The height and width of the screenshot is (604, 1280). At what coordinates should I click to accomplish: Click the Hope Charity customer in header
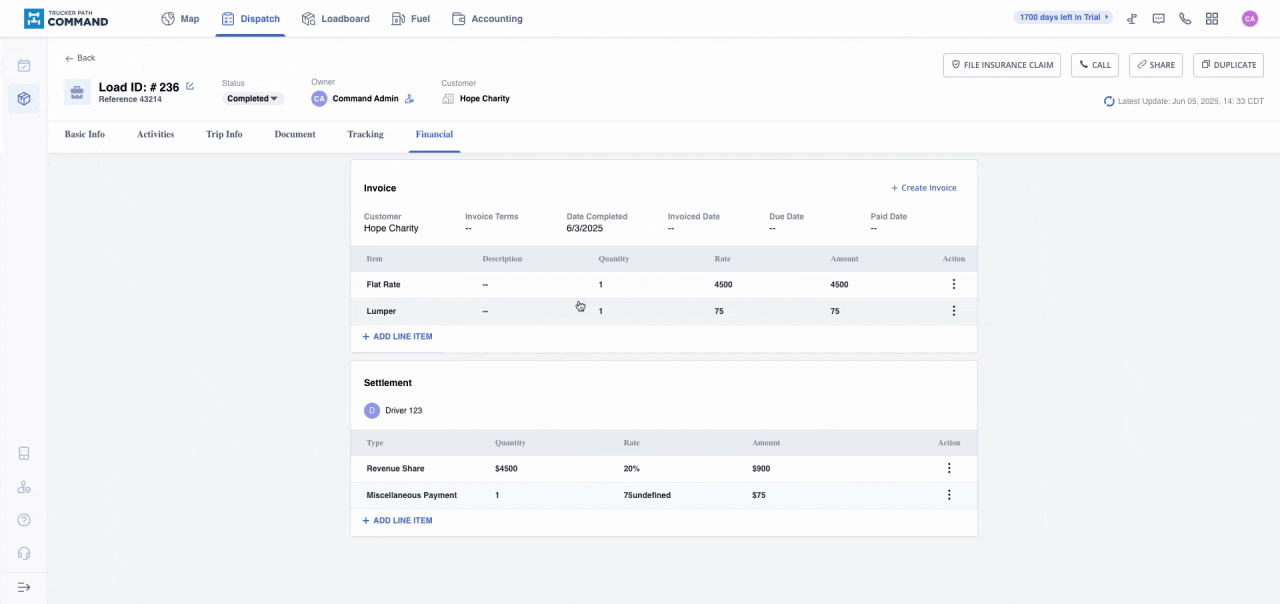point(485,99)
